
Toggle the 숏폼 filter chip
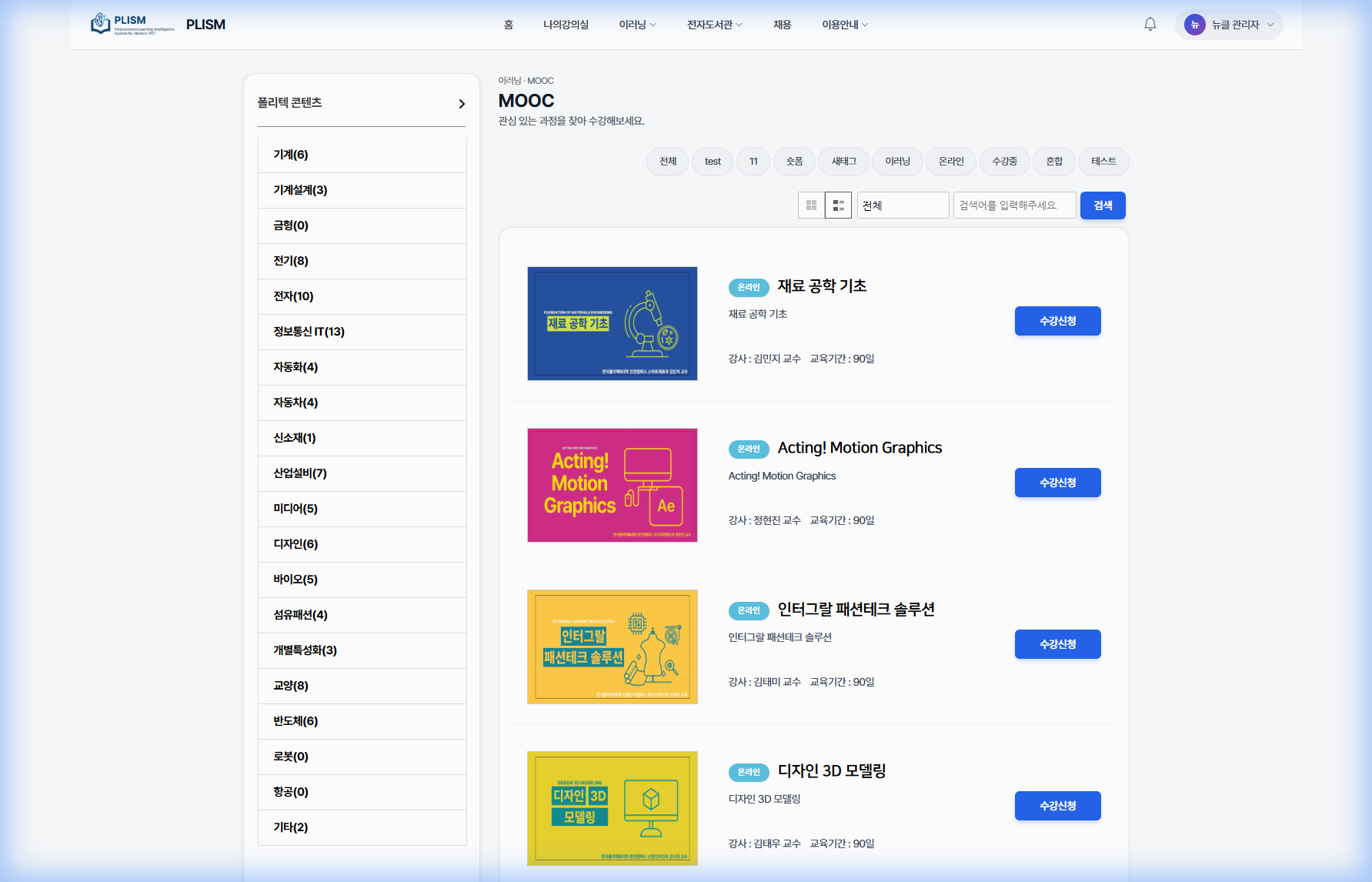point(794,161)
